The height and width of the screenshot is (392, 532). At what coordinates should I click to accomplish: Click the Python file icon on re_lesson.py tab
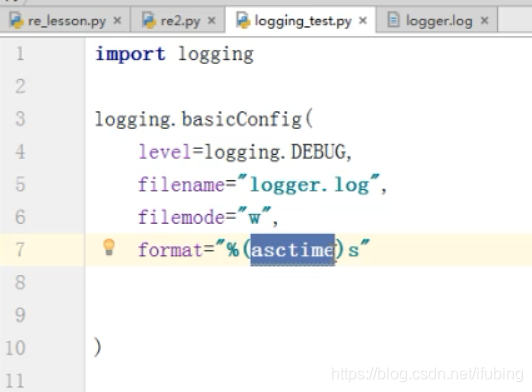16,20
